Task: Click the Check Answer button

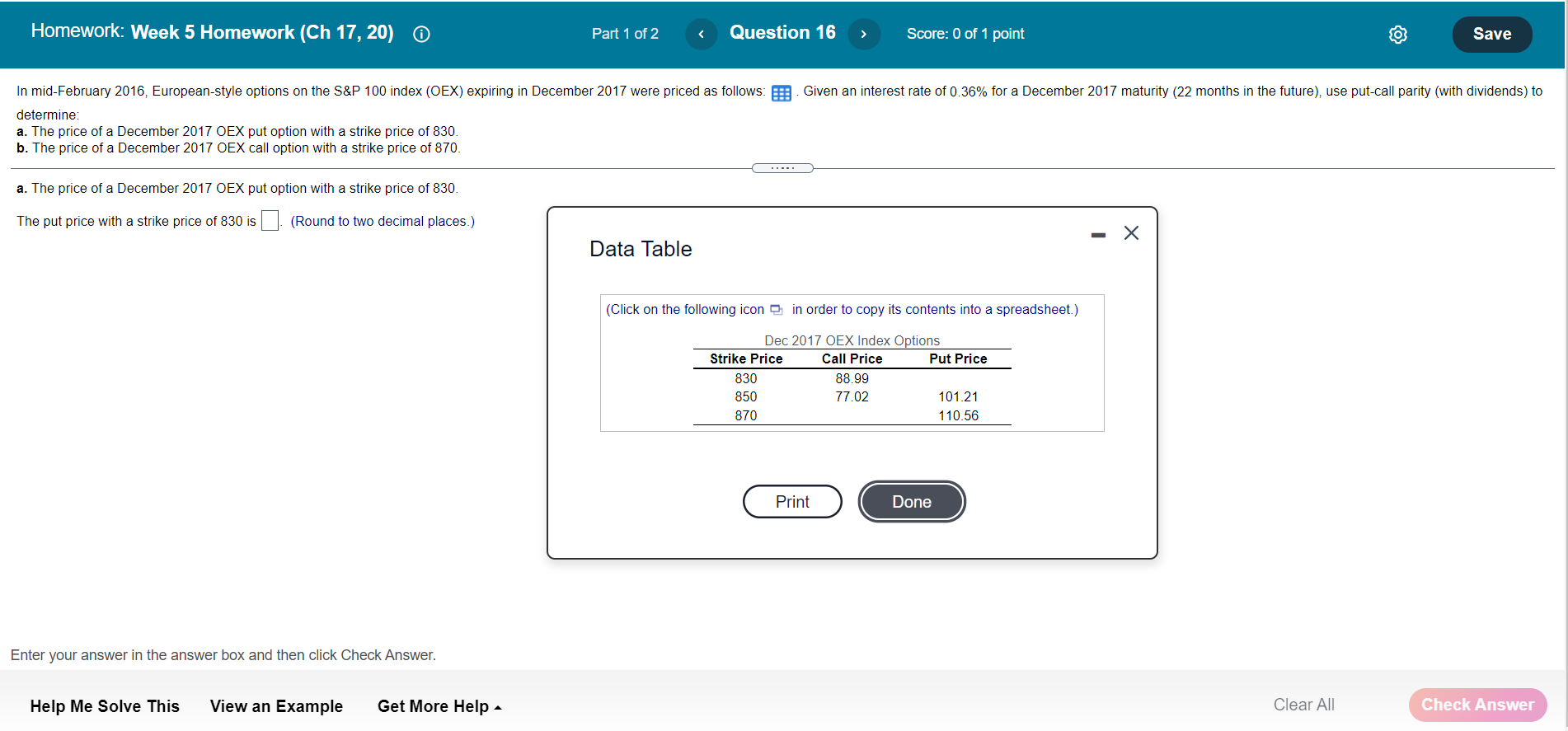Action: pyautogui.click(x=1477, y=705)
